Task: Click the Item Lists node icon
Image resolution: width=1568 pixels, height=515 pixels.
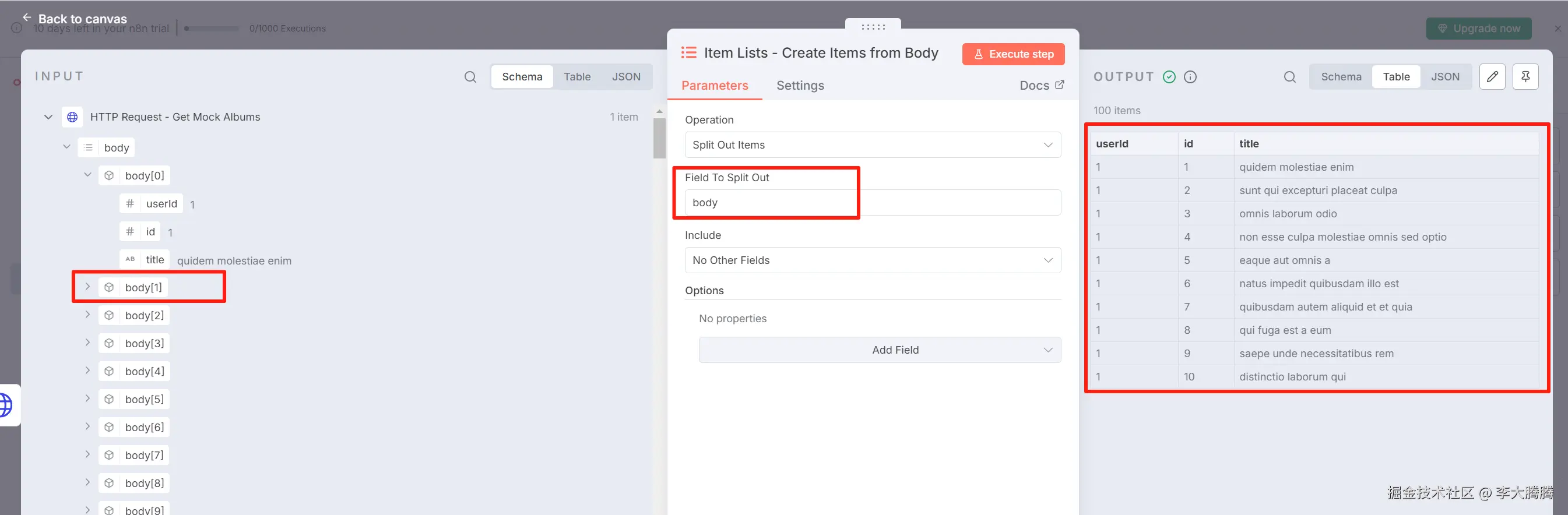Action: 688,53
